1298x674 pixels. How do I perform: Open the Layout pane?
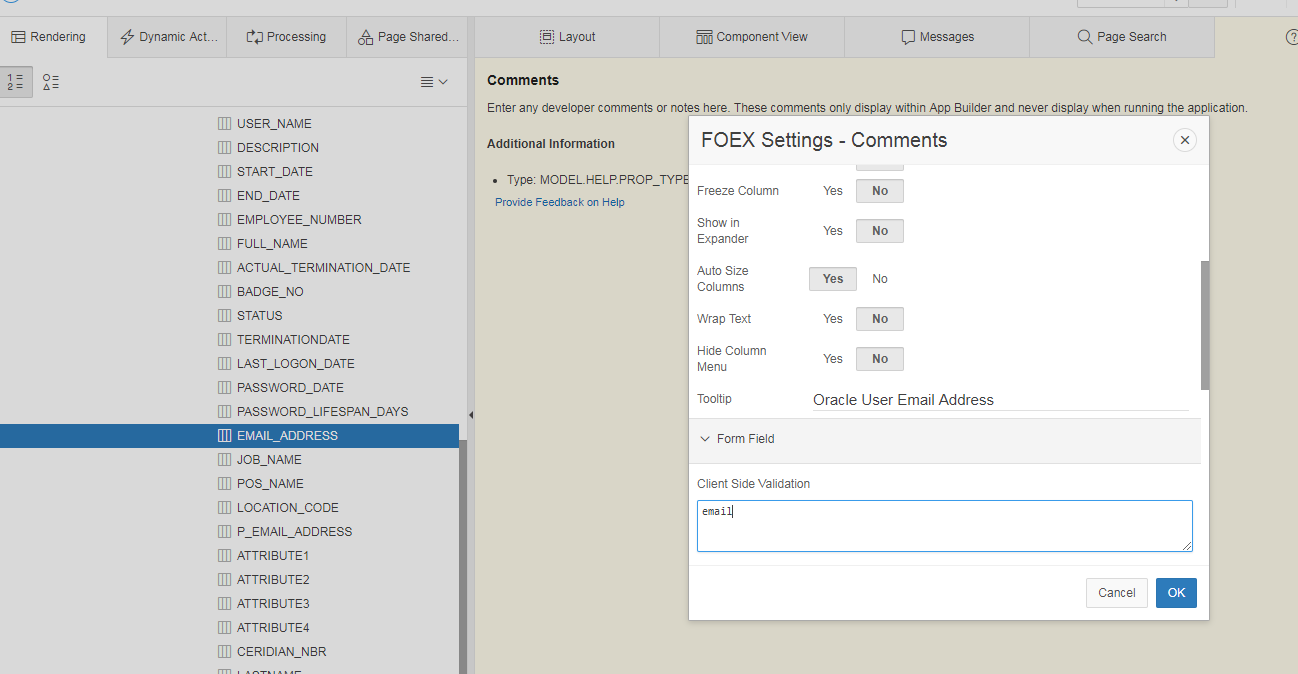pyautogui.click(x=566, y=36)
